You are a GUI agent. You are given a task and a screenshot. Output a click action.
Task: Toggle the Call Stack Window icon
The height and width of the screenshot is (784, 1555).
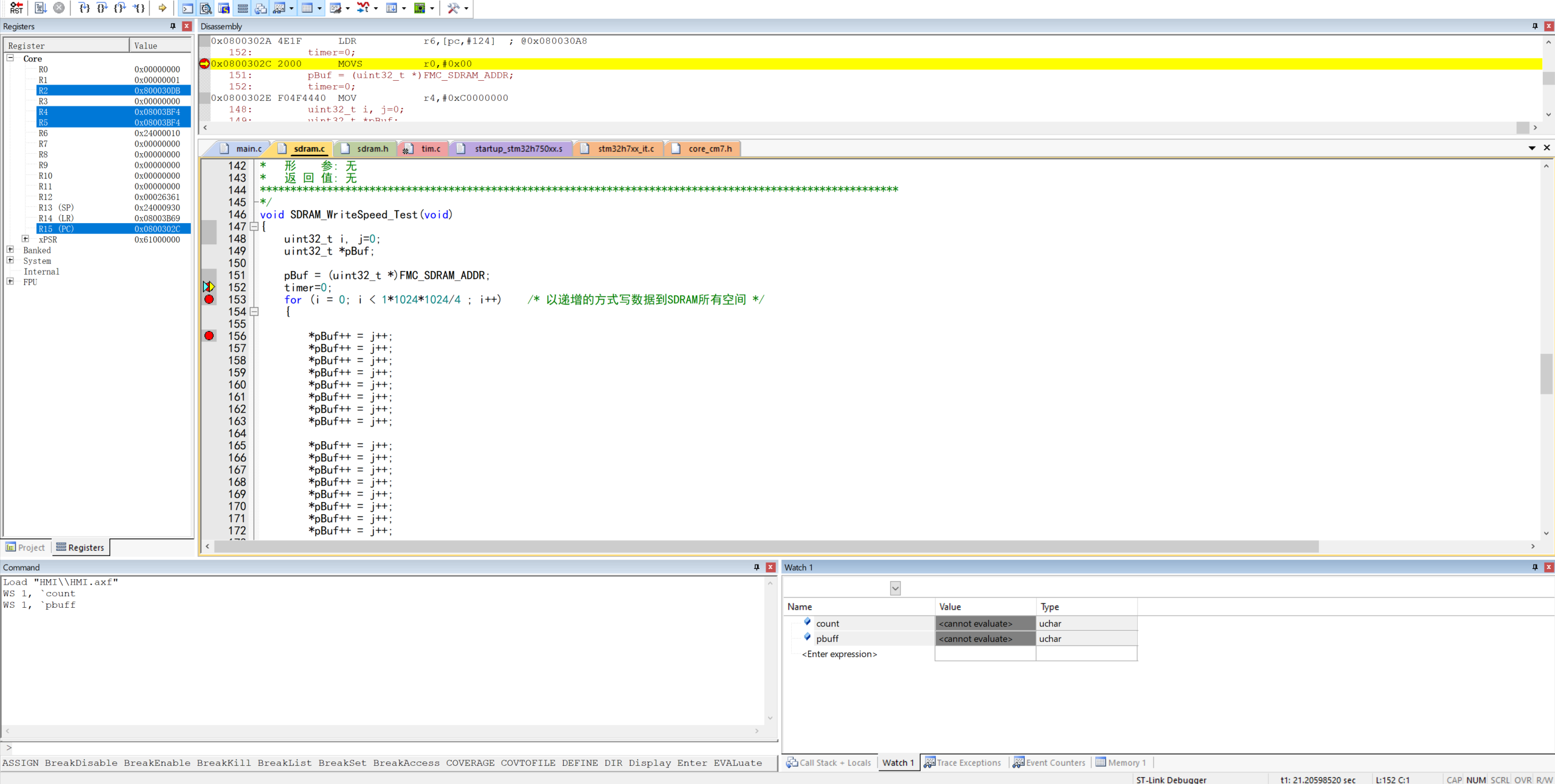click(x=261, y=8)
